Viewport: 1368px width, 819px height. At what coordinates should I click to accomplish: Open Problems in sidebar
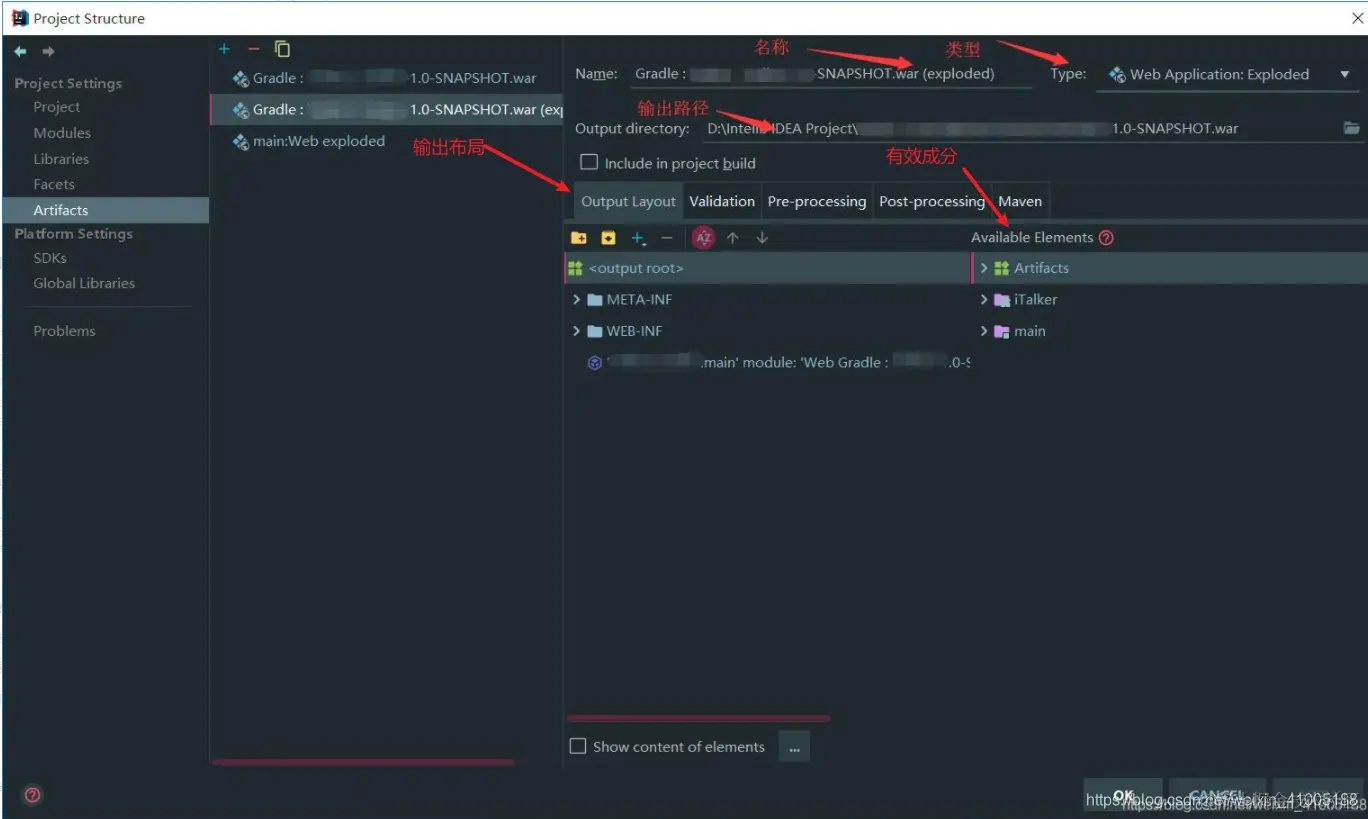point(64,331)
